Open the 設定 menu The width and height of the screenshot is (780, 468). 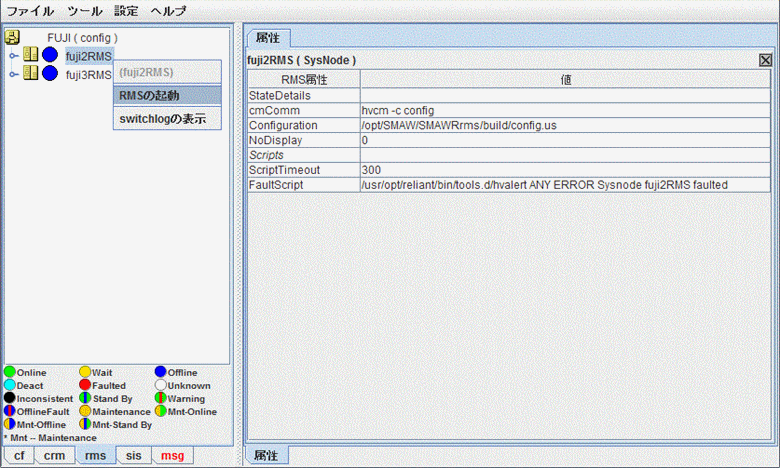pyautogui.click(x=126, y=10)
